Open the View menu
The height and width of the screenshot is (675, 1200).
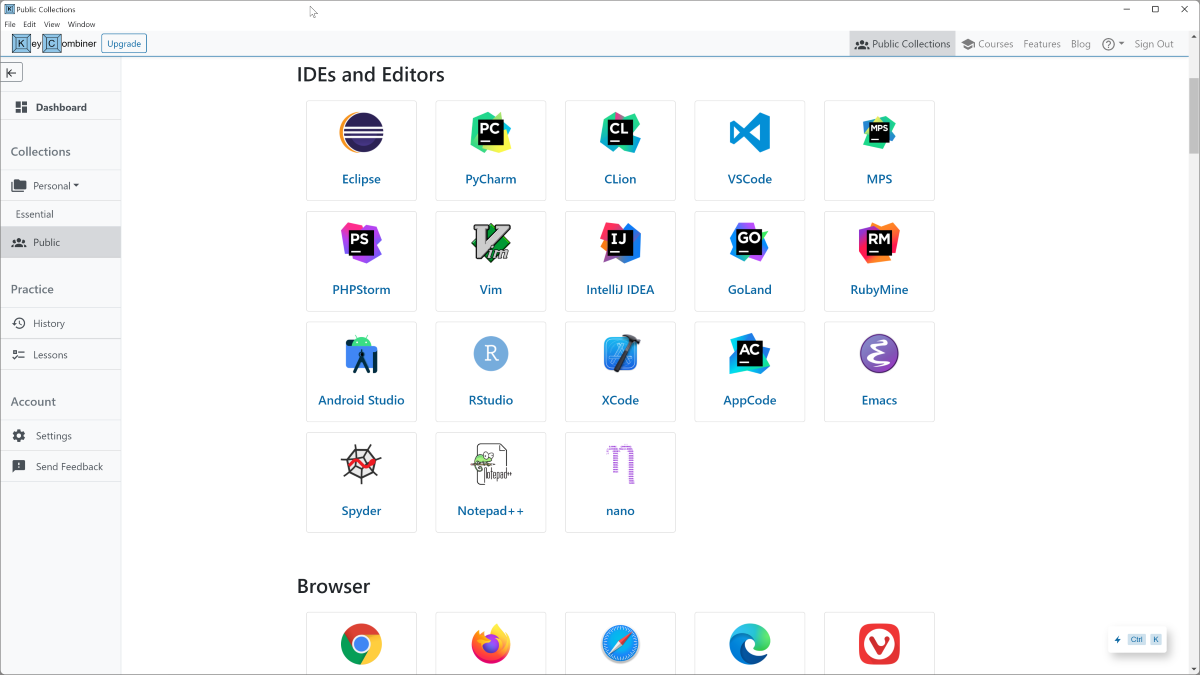(x=52, y=24)
